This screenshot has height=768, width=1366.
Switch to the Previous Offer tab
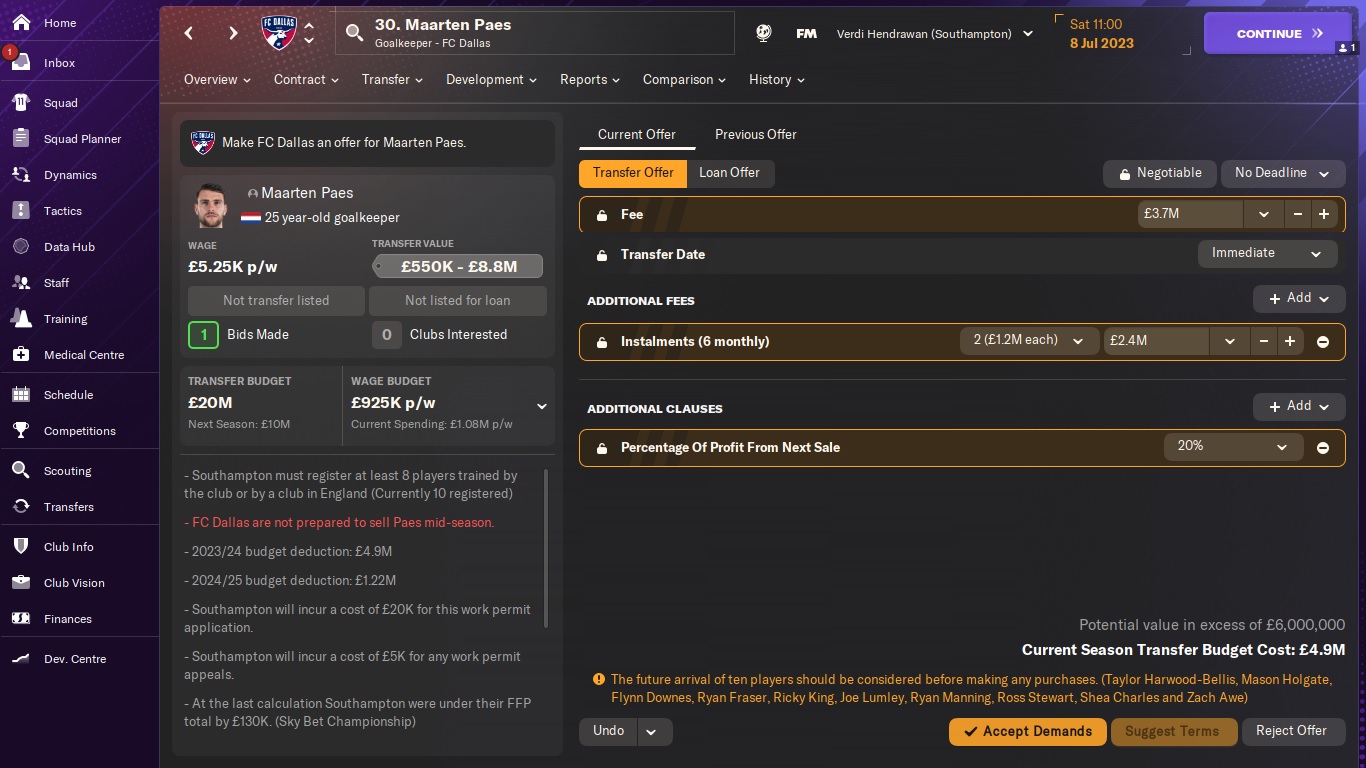click(x=755, y=134)
